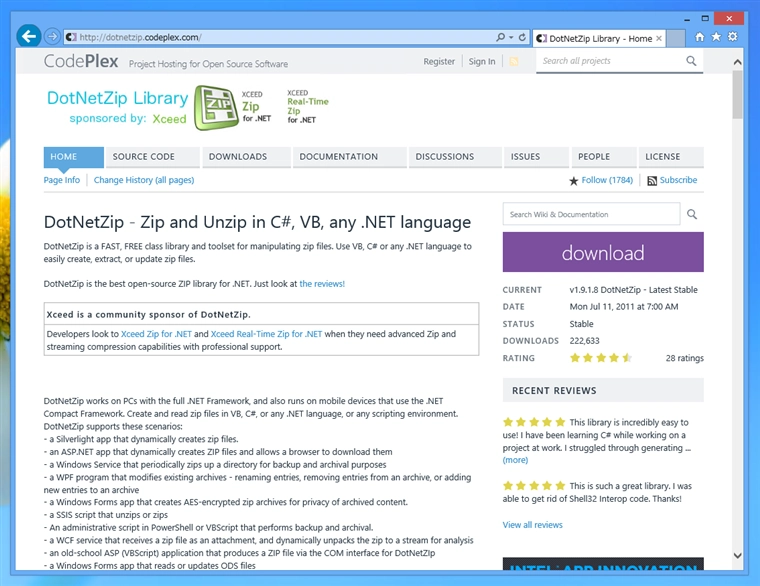Click the Register link
Screen dimensions: 760x586
(439, 62)
